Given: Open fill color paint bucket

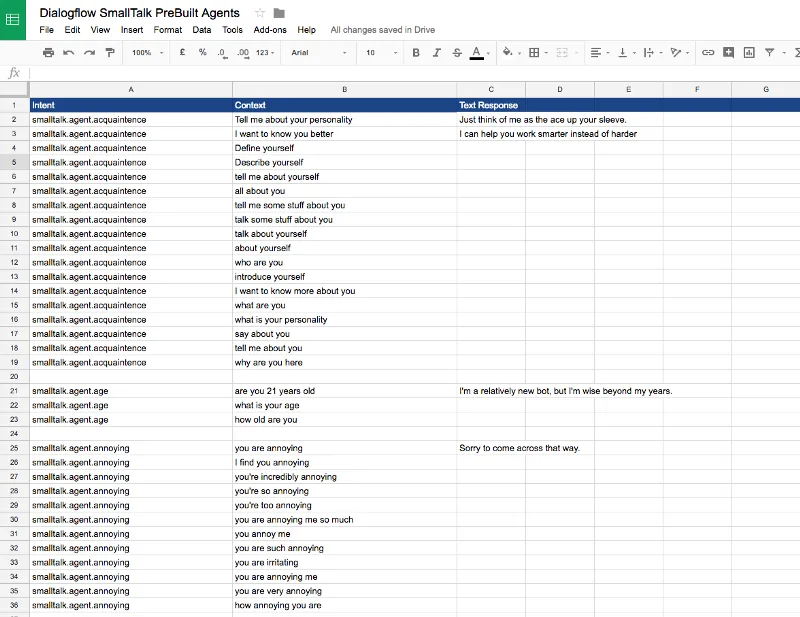Looking at the screenshot, I should tap(507, 52).
